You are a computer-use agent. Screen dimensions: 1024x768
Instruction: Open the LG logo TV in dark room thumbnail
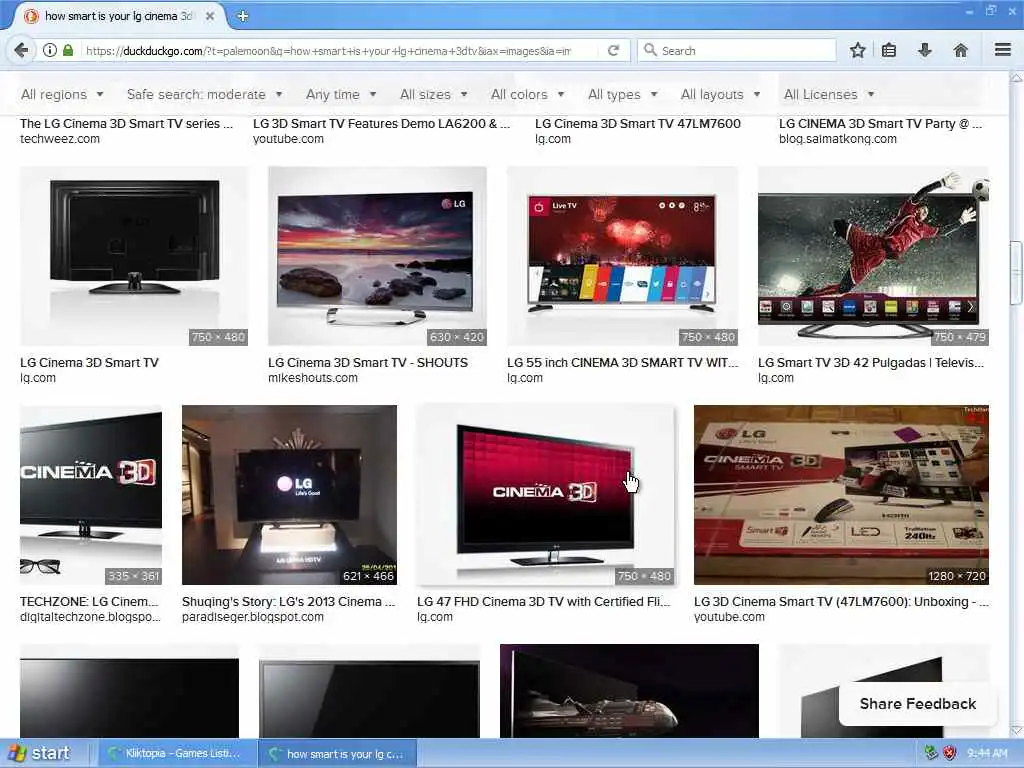click(x=289, y=495)
